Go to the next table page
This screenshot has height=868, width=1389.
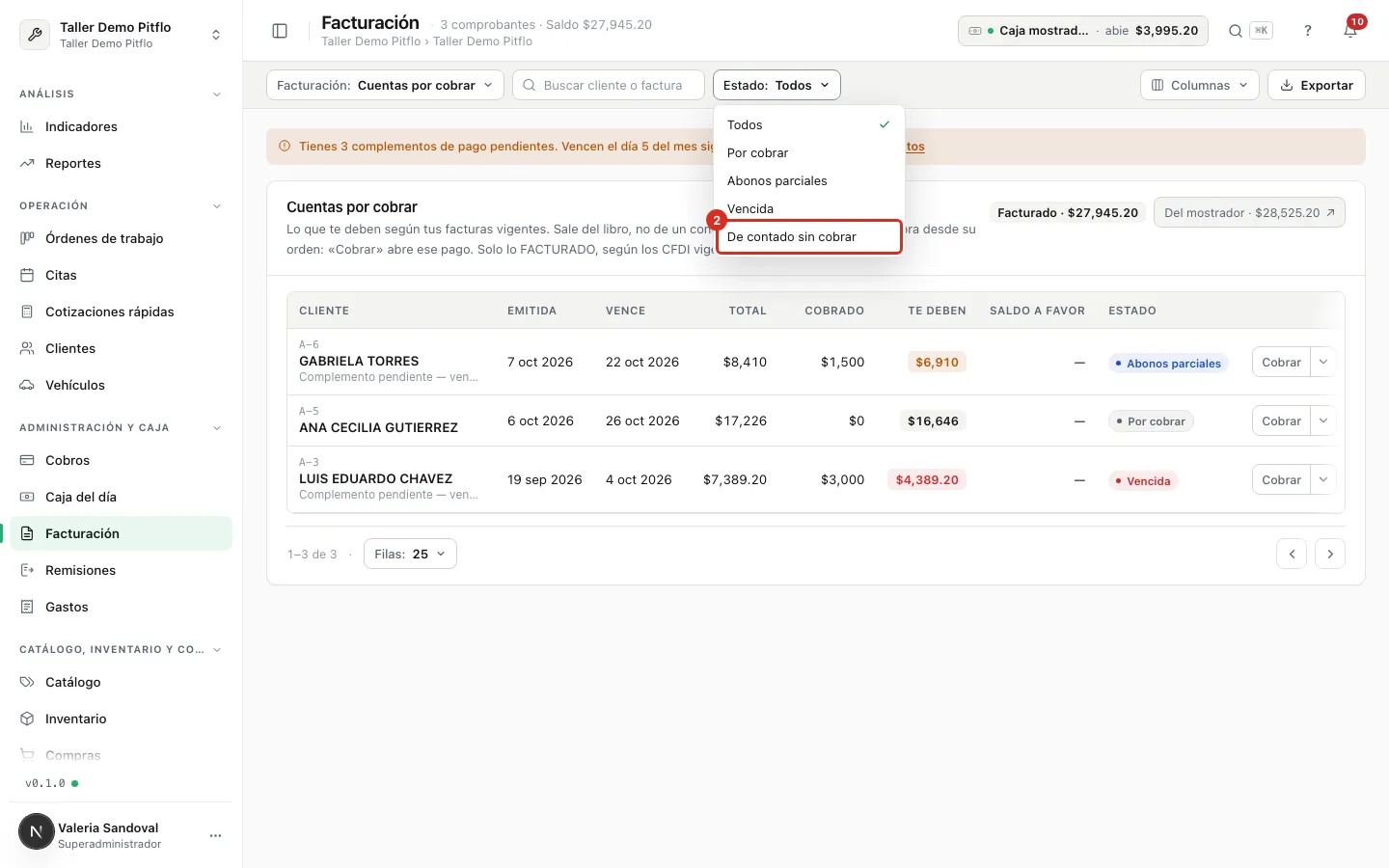point(1330,554)
